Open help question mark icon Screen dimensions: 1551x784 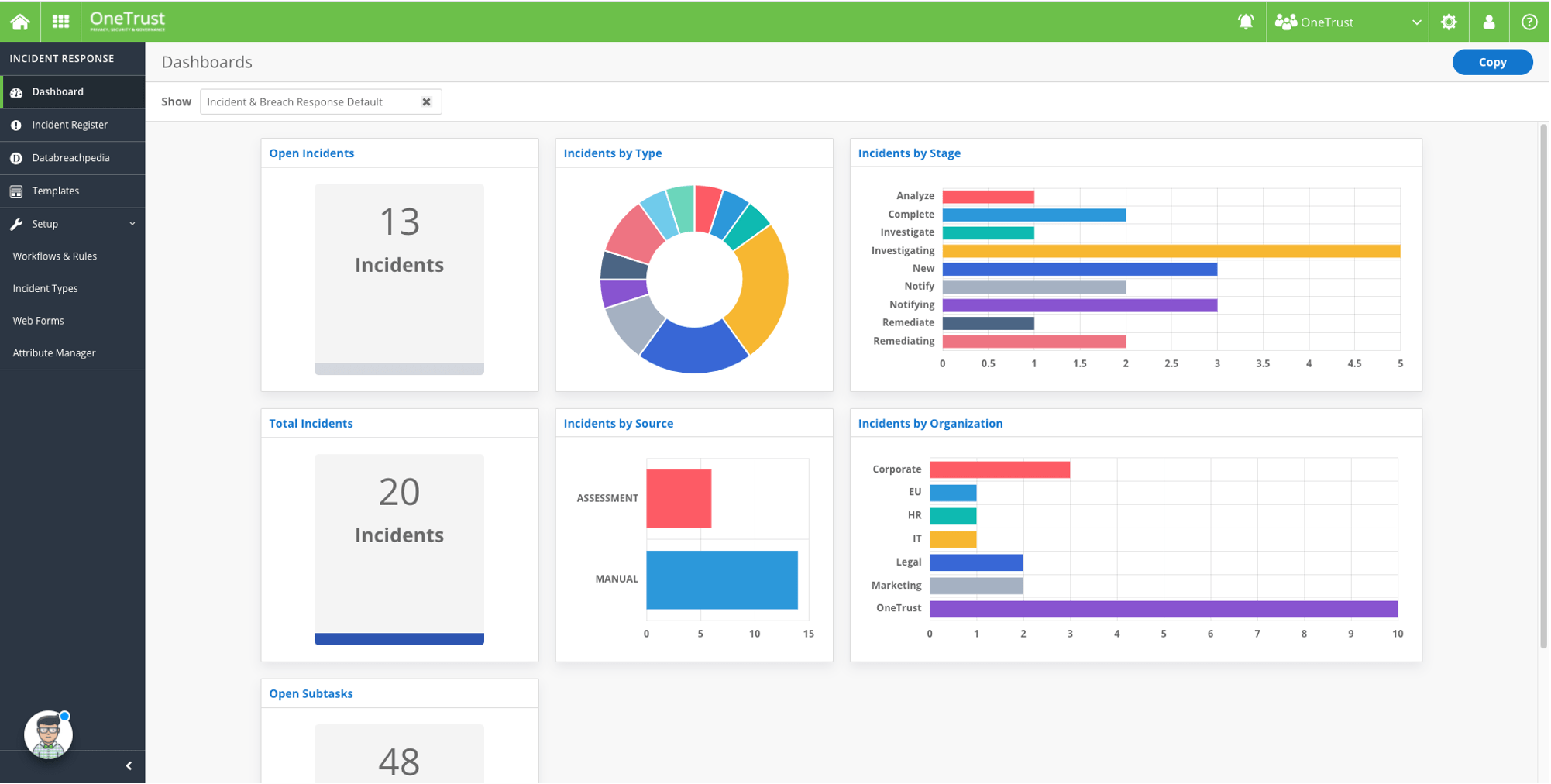click(1529, 22)
